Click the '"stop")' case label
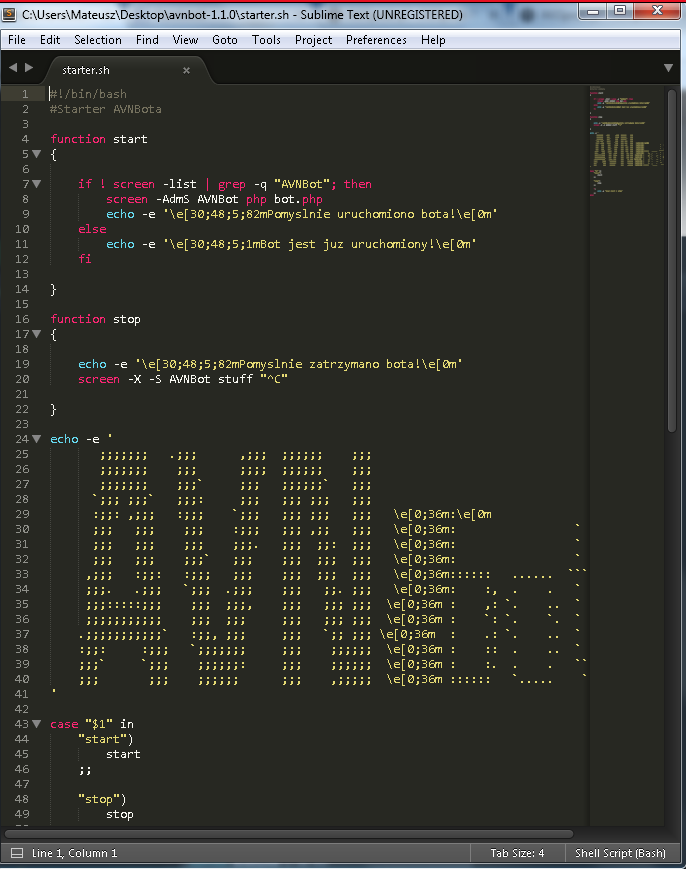 (x=103, y=799)
